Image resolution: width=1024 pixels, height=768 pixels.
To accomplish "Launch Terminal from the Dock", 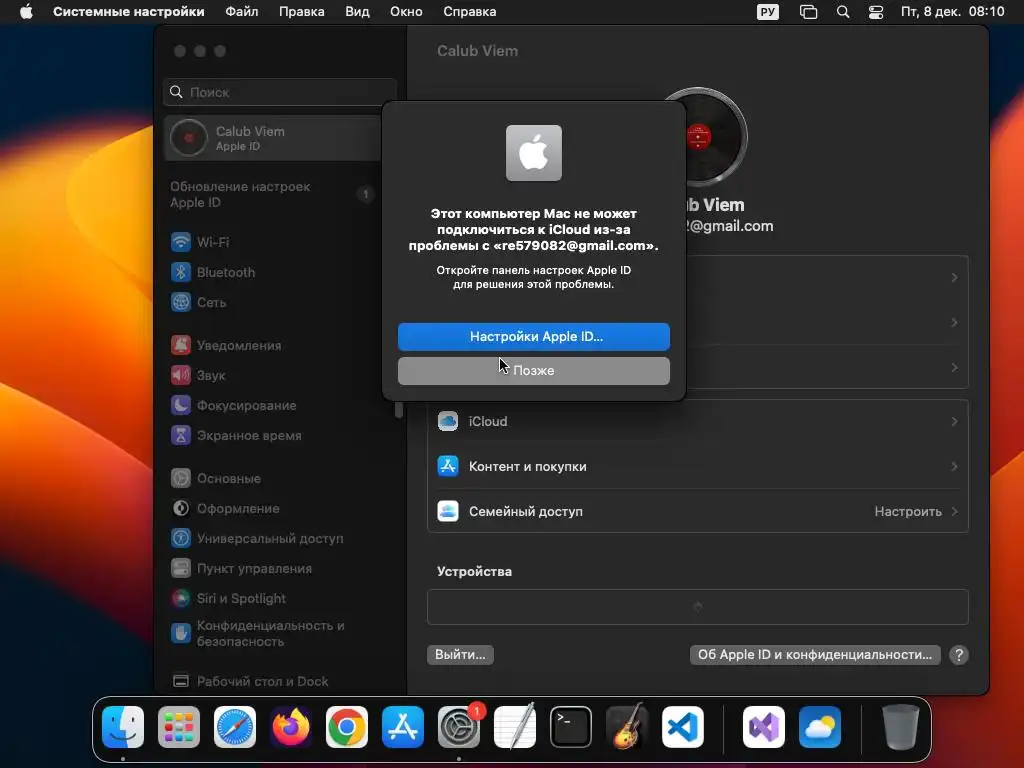I will (571, 728).
